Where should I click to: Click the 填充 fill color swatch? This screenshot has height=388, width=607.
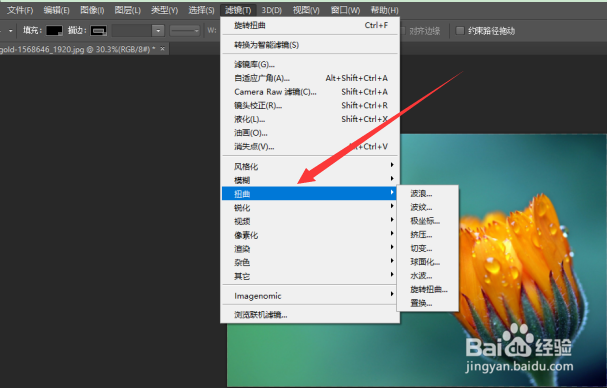[54, 31]
